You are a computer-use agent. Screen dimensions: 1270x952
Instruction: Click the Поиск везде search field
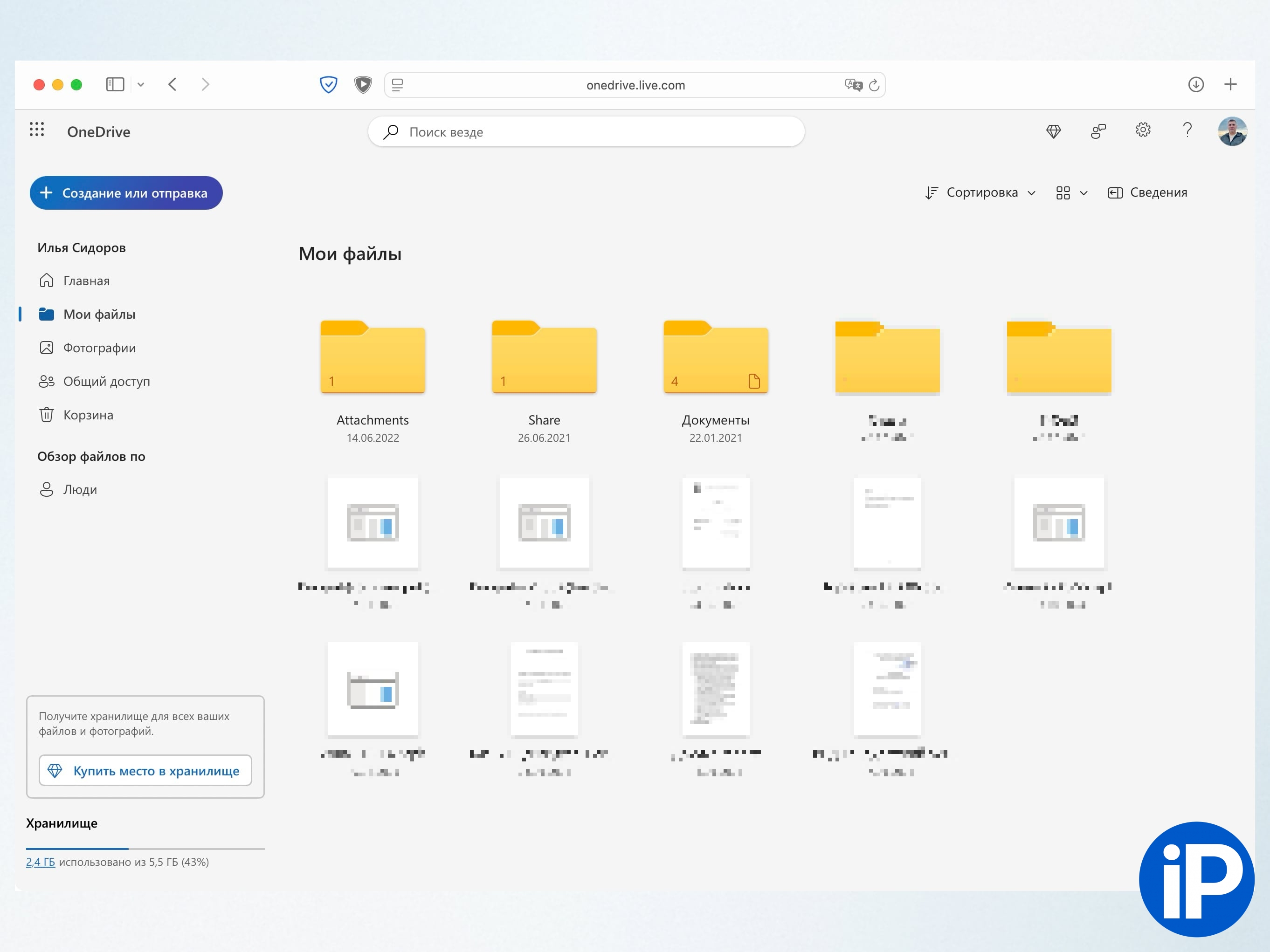click(586, 132)
